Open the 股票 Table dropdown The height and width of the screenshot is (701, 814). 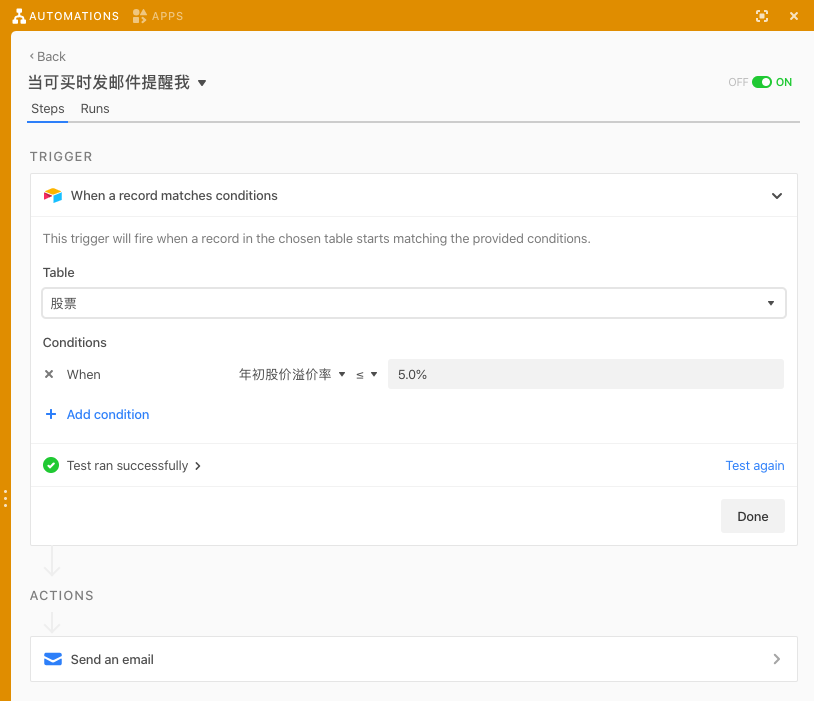point(771,301)
